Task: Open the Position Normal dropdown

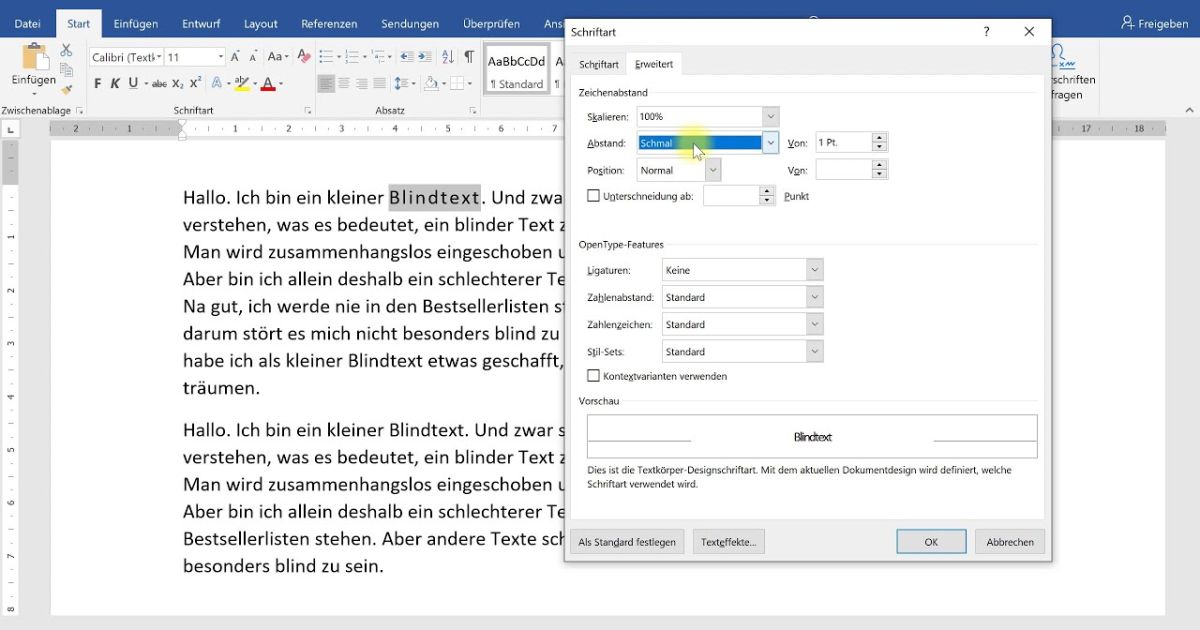Action: tap(713, 170)
